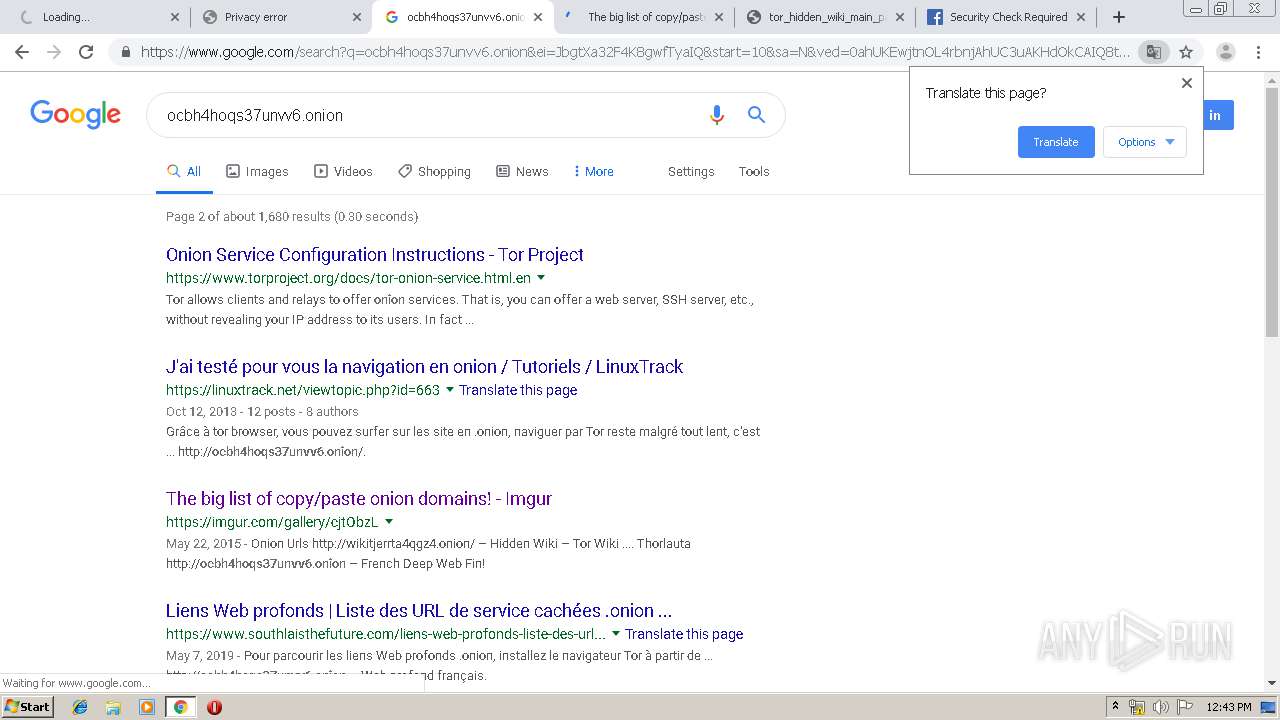The width and height of the screenshot is (1280, 720).
Task: Open Chrome's three-dot menu
Action: pyautogui.click(x=1258, y=52)
